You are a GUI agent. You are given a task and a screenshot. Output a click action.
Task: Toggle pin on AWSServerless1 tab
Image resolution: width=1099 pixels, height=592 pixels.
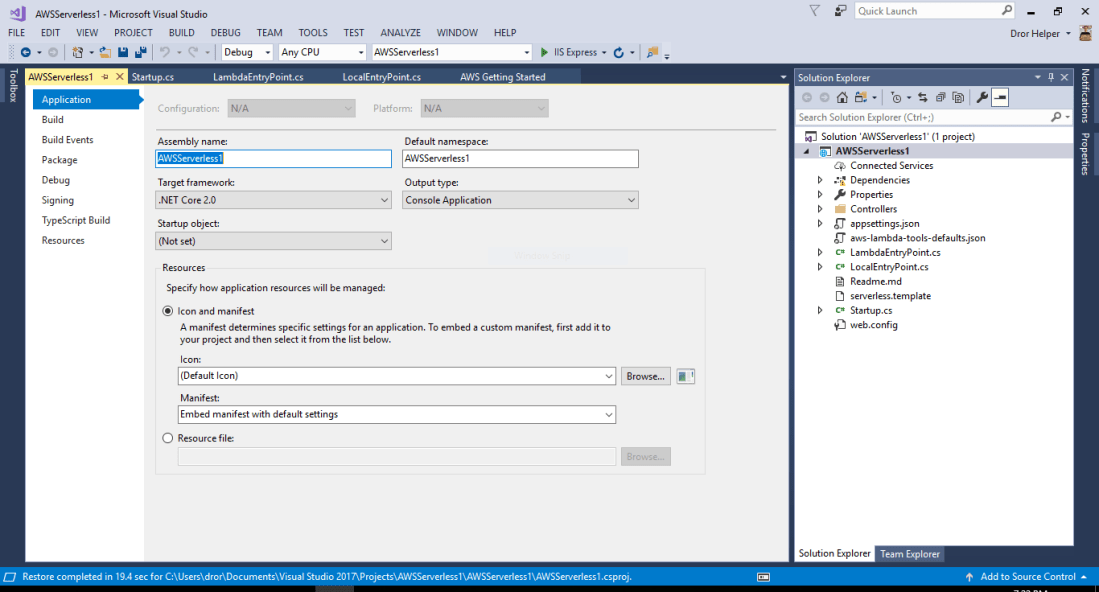pos(105,77)
